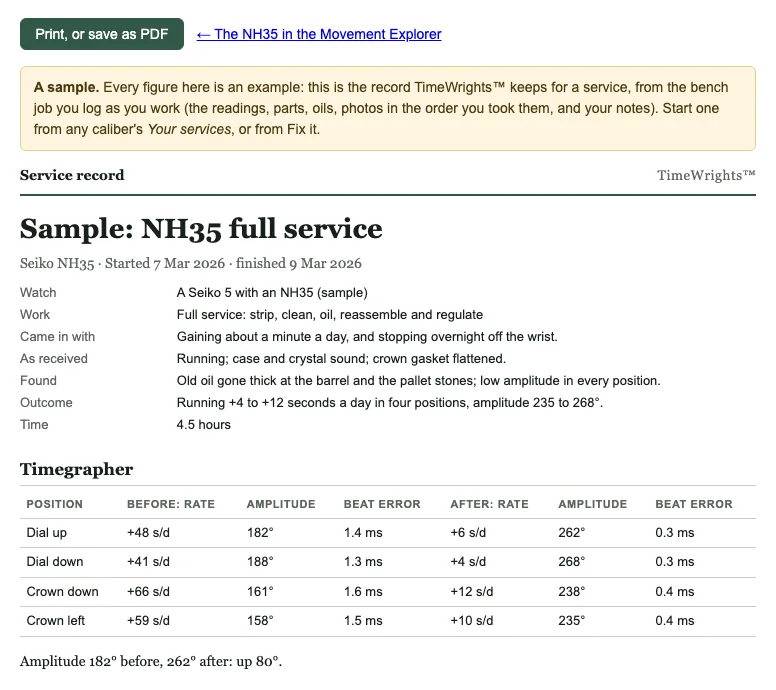The width and height of the screenshot is (776, 690).
Task: Click the '+10 s/d' after rate cell
Action: (472, 621)
